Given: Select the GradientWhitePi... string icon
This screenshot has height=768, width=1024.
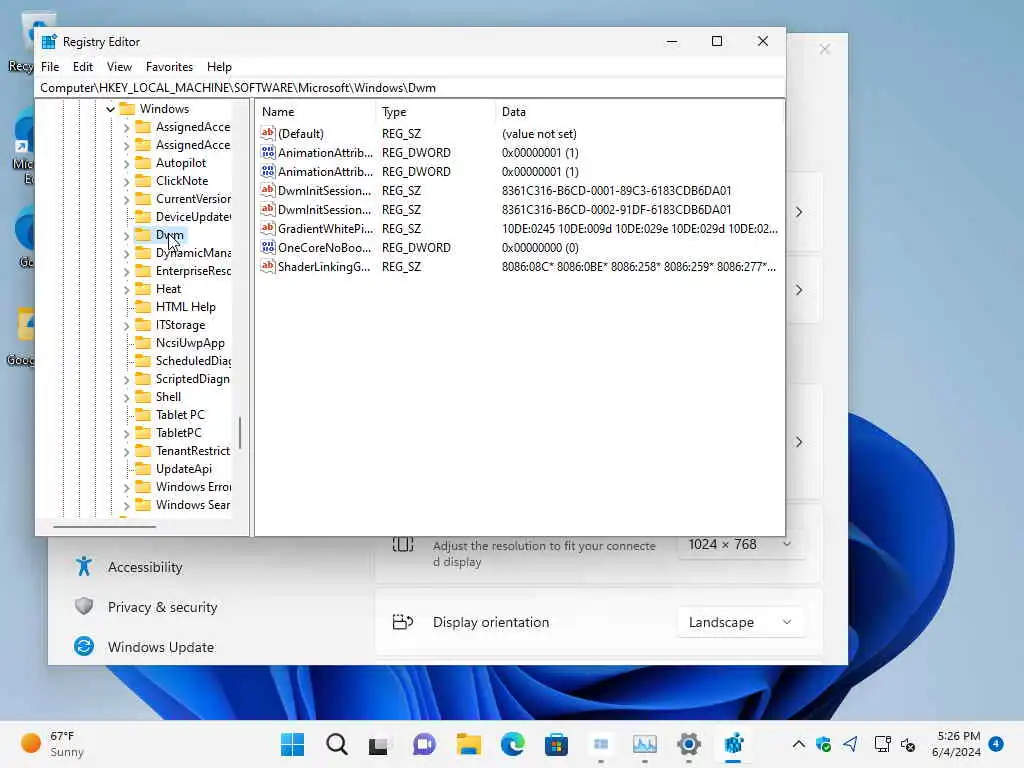Looking at the screenshot, I should pos(268,229).
